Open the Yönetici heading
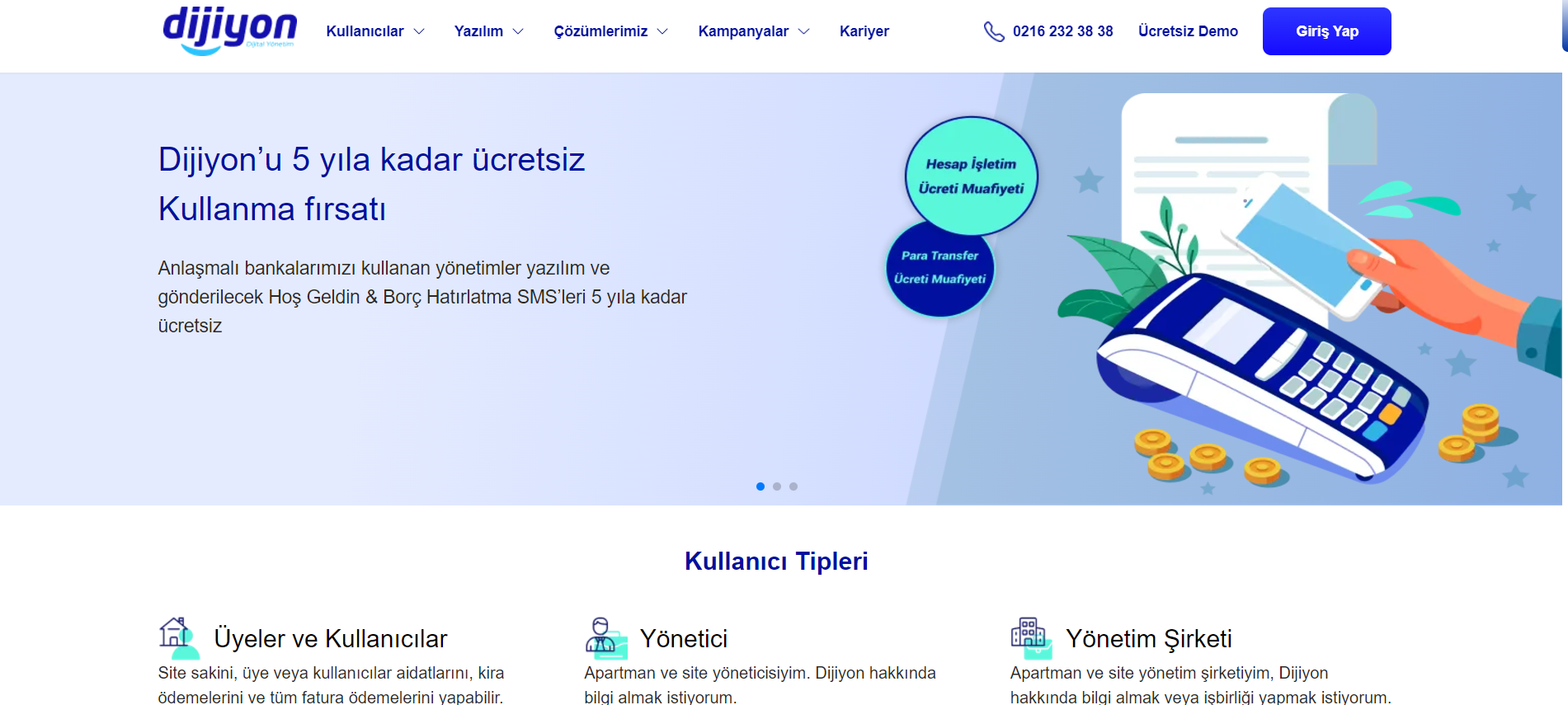The height and width of the screenshot is (705, 1568). click(x=684, y=638)
